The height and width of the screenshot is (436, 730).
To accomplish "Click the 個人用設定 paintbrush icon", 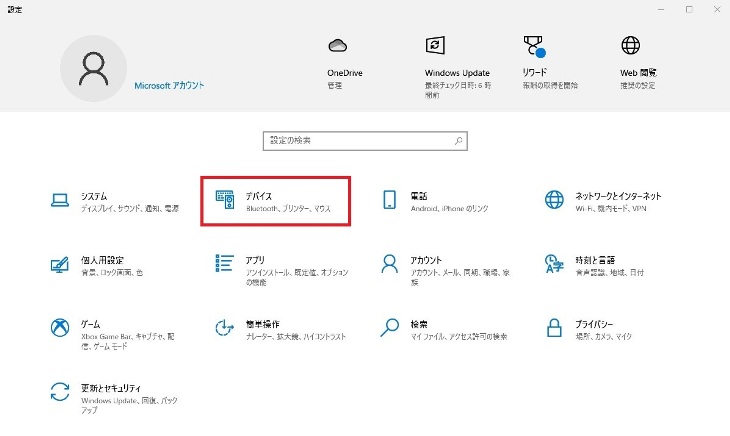I will 60,264.
